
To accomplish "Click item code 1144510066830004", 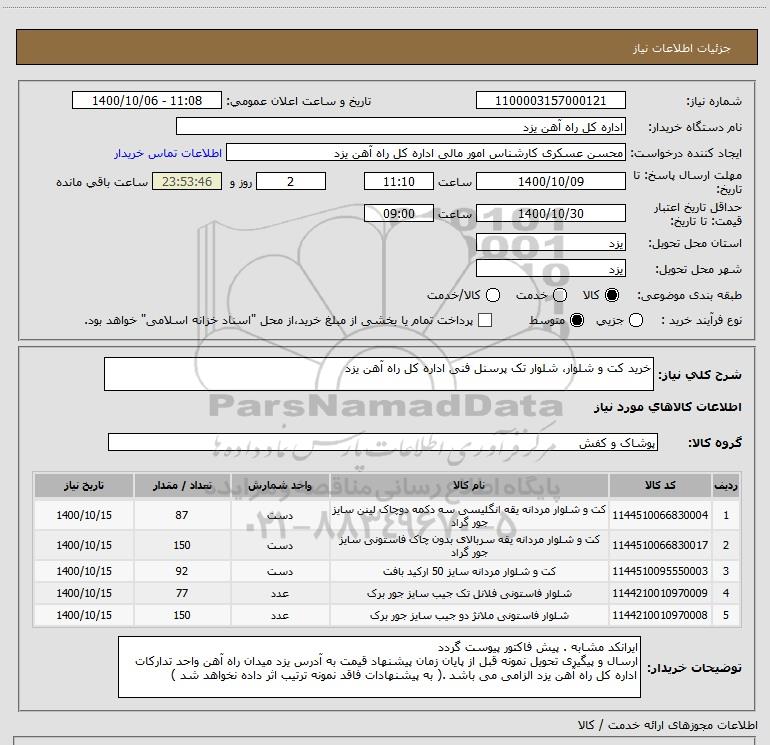I will [660, 515].
